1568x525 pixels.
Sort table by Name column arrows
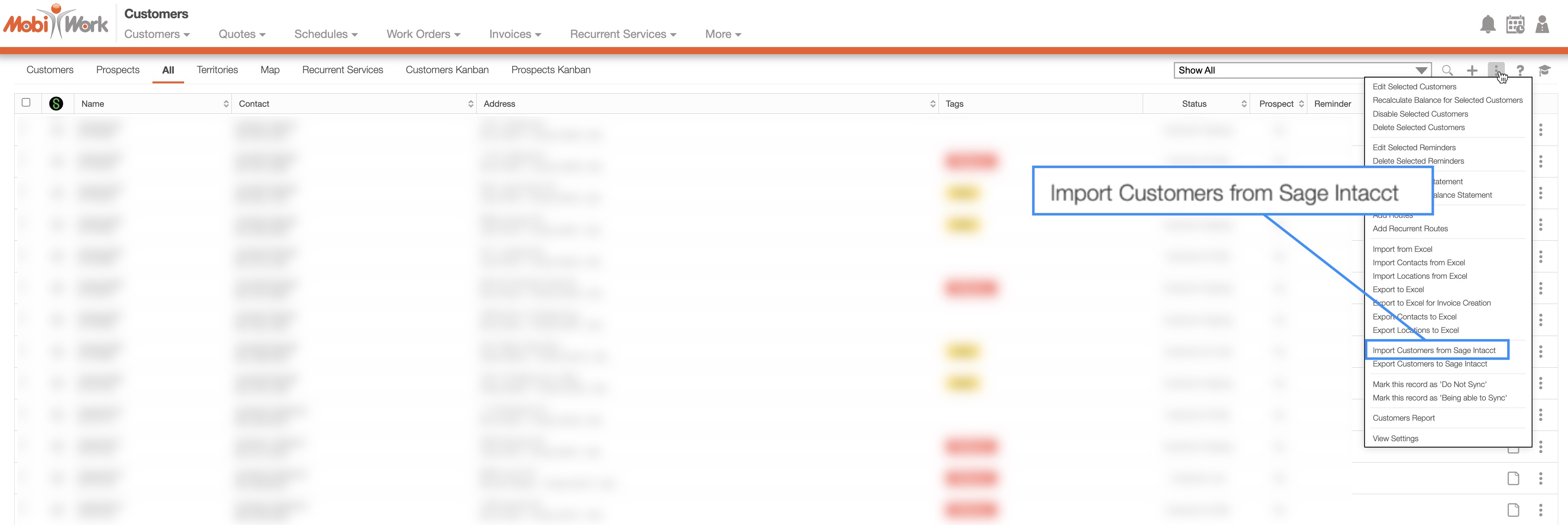[x=226, y=104]
